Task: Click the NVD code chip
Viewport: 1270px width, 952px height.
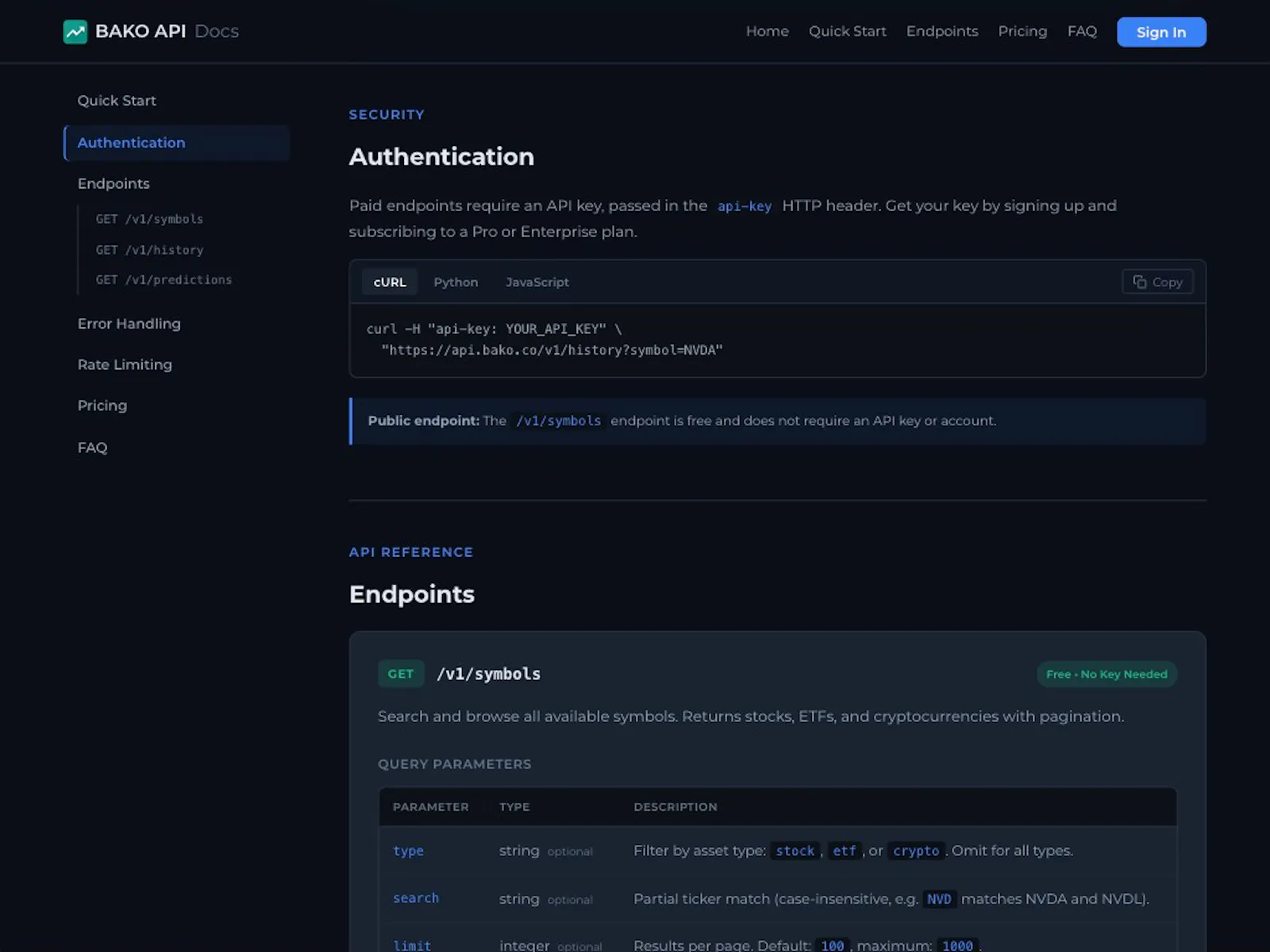Action: [939, 899]
